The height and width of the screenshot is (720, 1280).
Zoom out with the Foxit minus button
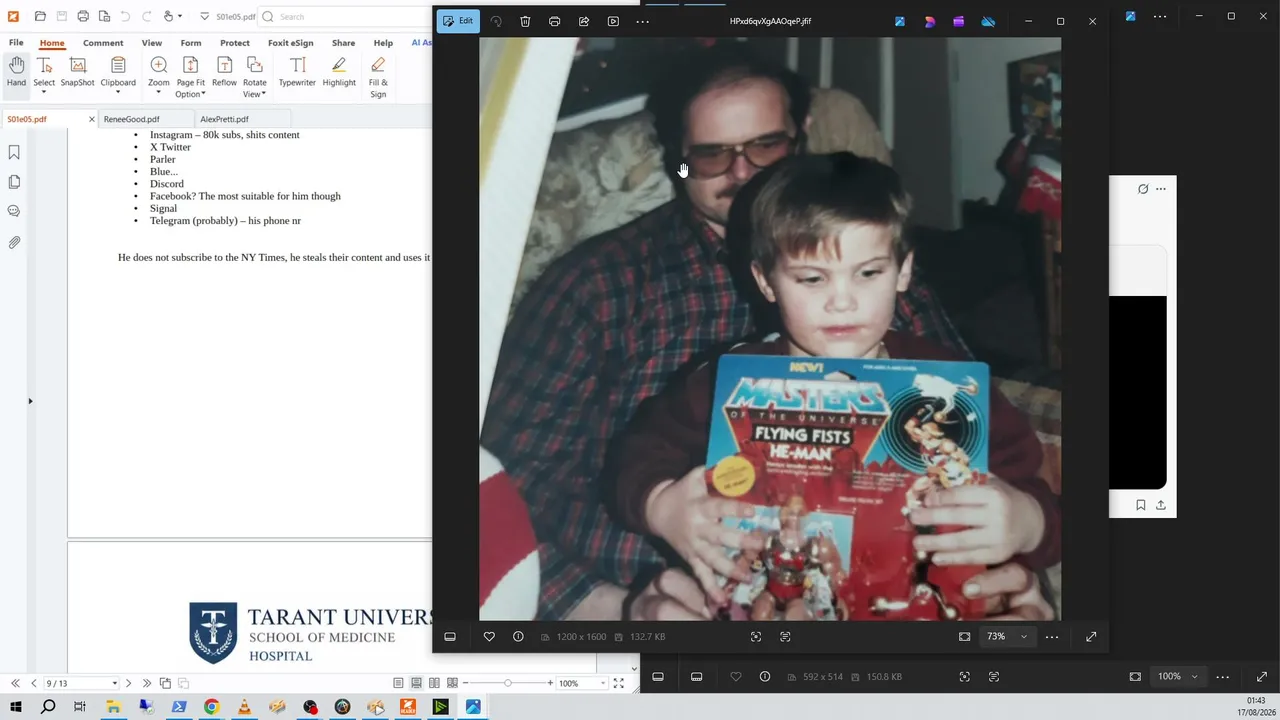click(466, 683)
